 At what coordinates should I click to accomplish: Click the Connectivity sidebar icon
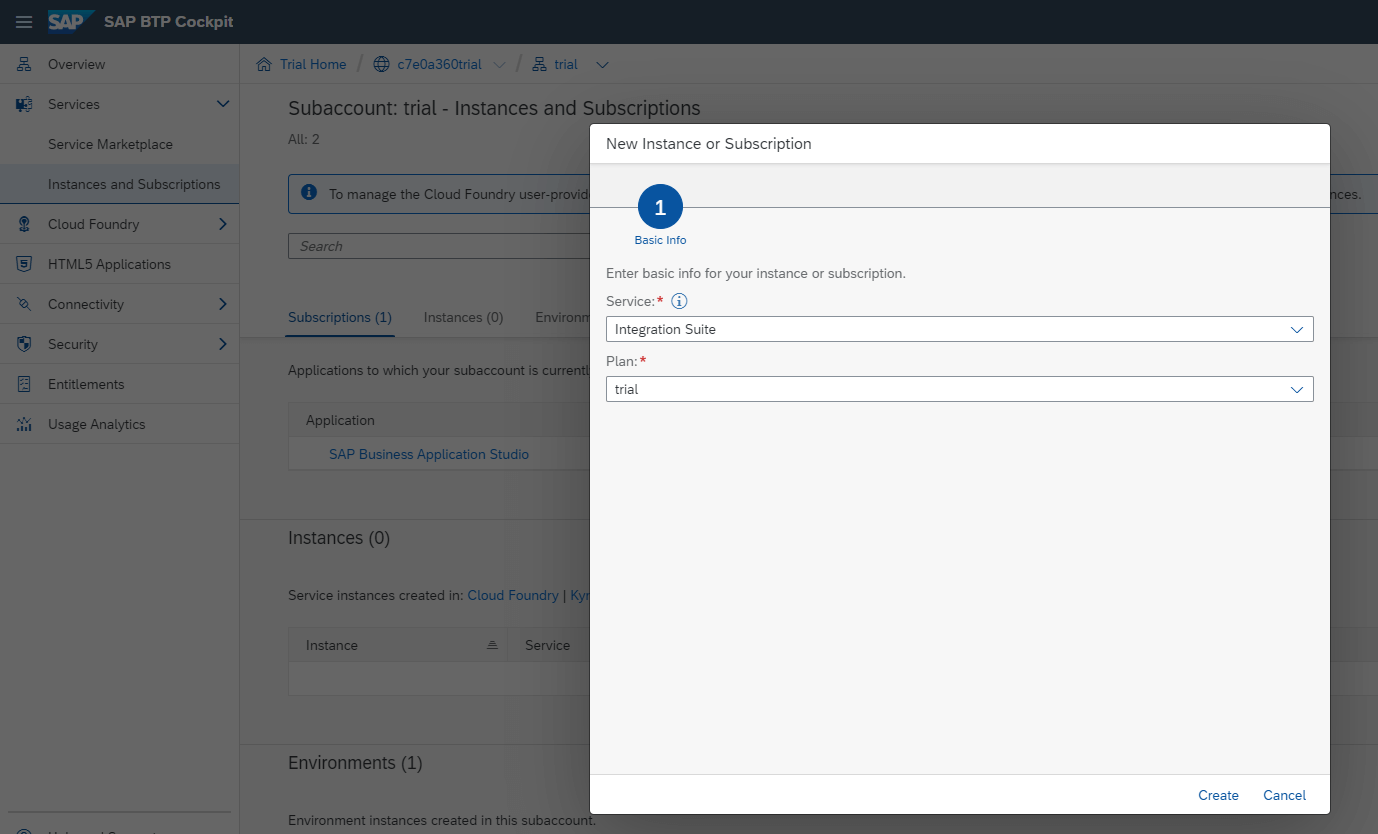point(24,304)
